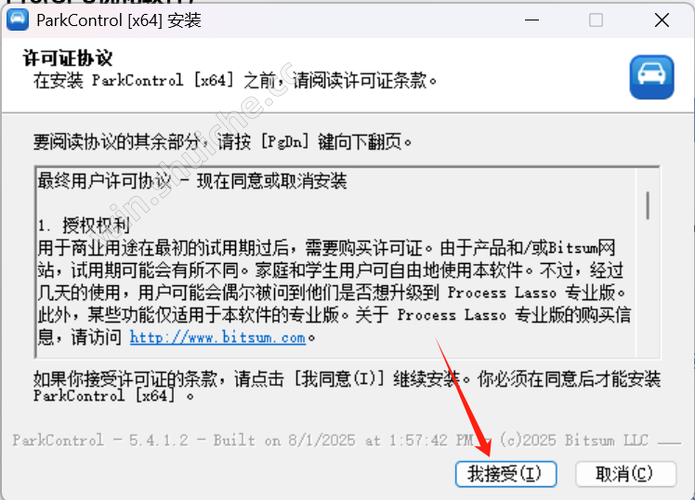Accept license with 我接受(I) button

tap(506, 474)
